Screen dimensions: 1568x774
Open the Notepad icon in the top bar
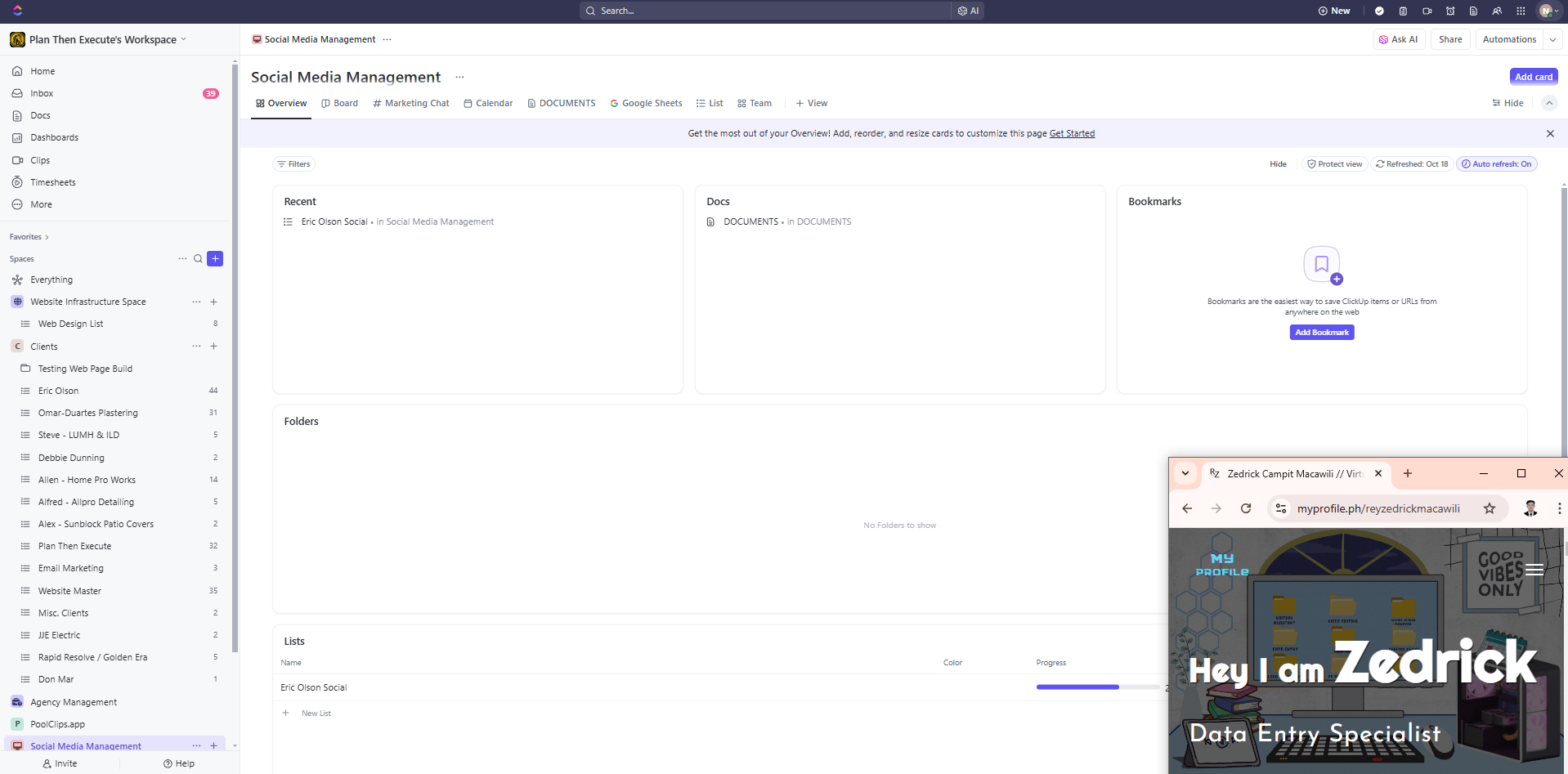[x=1403, y=11]
